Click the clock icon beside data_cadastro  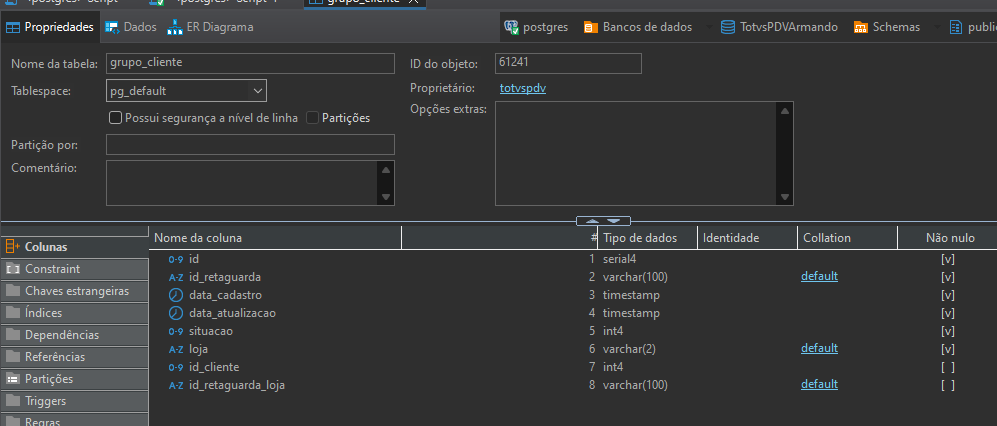[176, 295]
